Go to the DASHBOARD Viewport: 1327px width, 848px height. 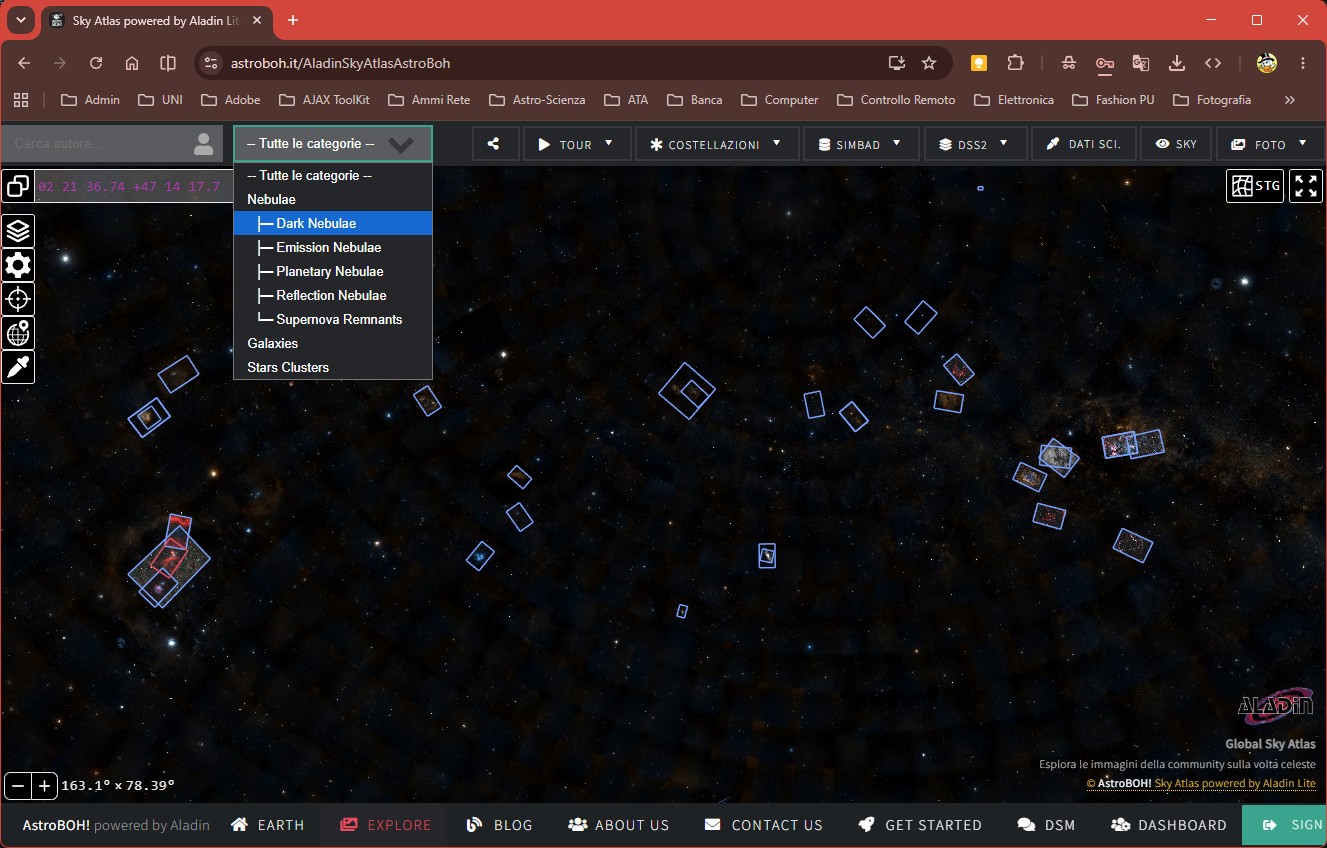[1169, 825]
